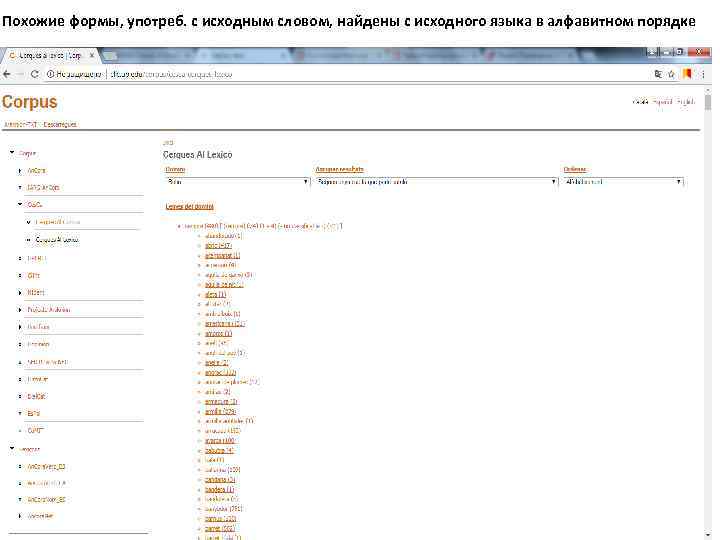
Task: Open the Chrome three-dot menu
Action: click(x=703, y=74)
